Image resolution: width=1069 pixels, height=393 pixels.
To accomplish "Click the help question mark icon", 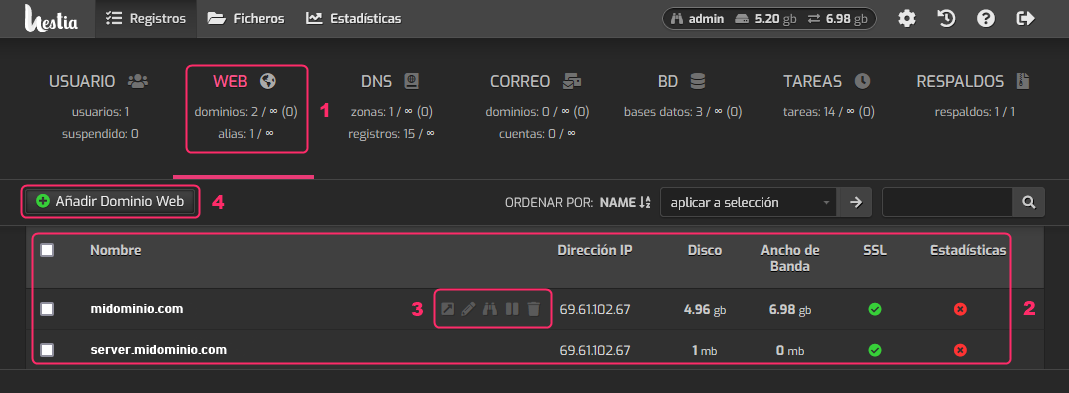I will click(x=986, y=19).
